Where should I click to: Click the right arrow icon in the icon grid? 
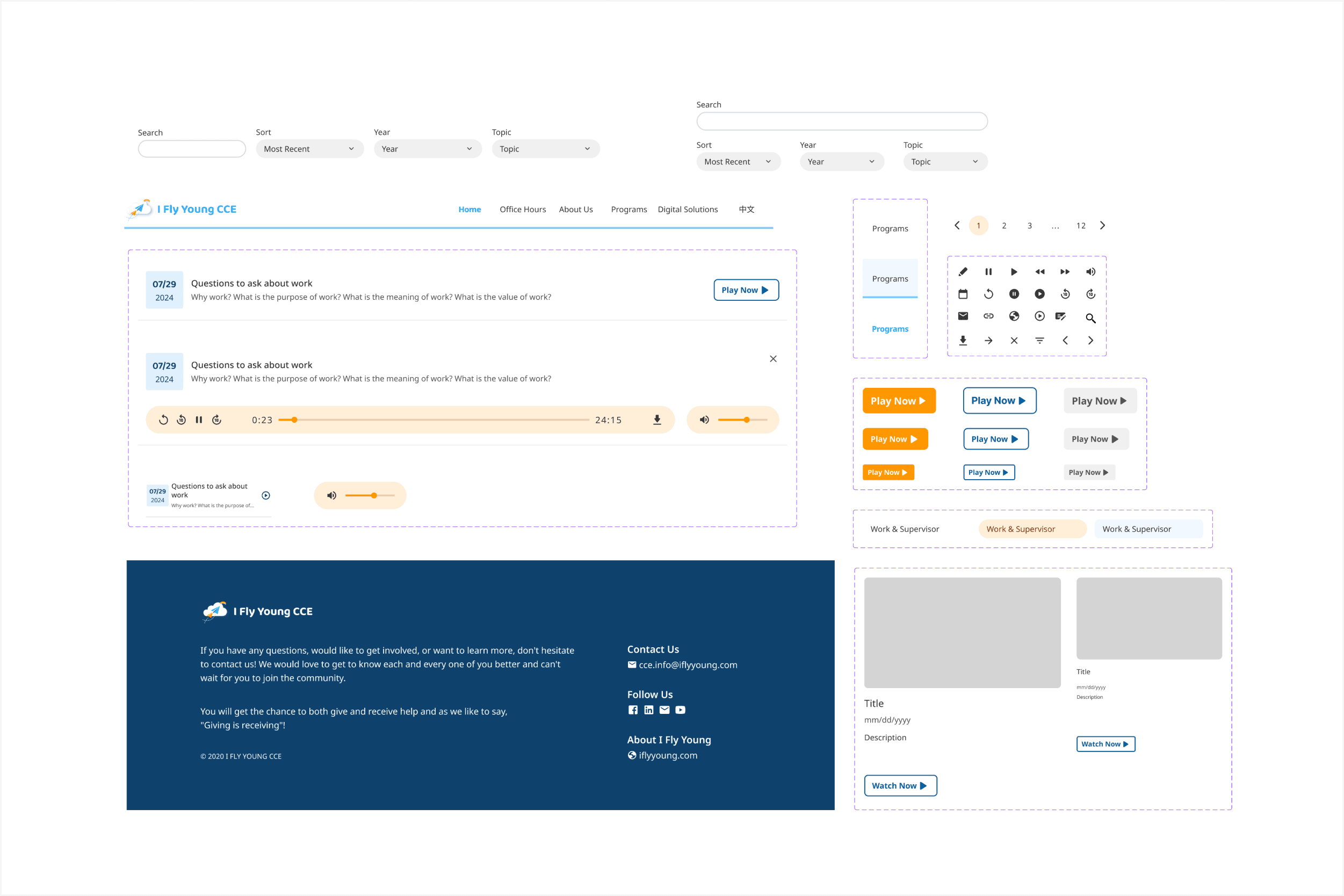(988, 341)
